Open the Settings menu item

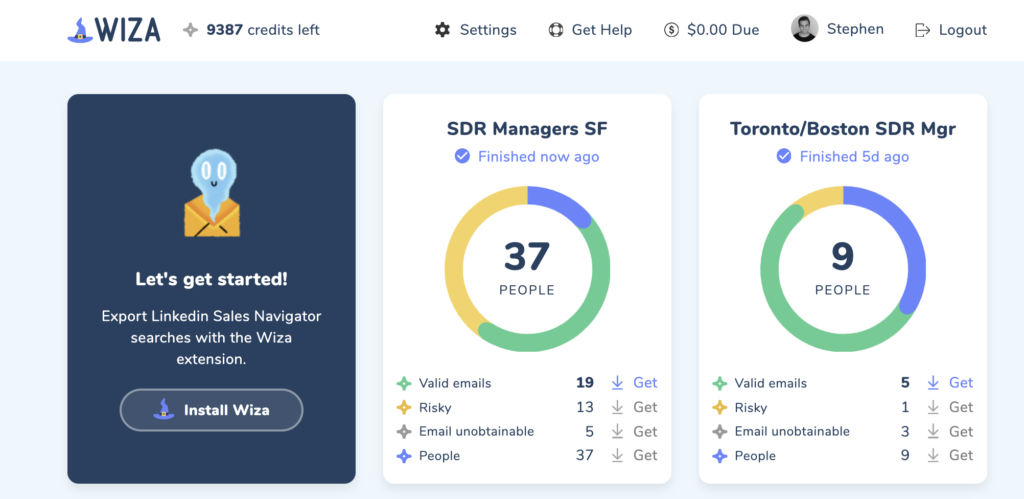pos(487,30)
